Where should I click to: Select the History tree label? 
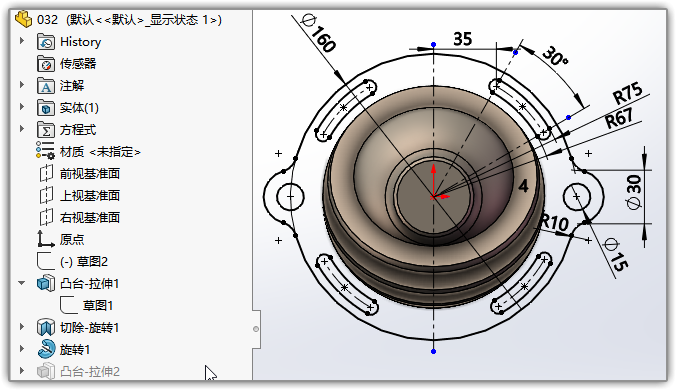tap(81, 42)
